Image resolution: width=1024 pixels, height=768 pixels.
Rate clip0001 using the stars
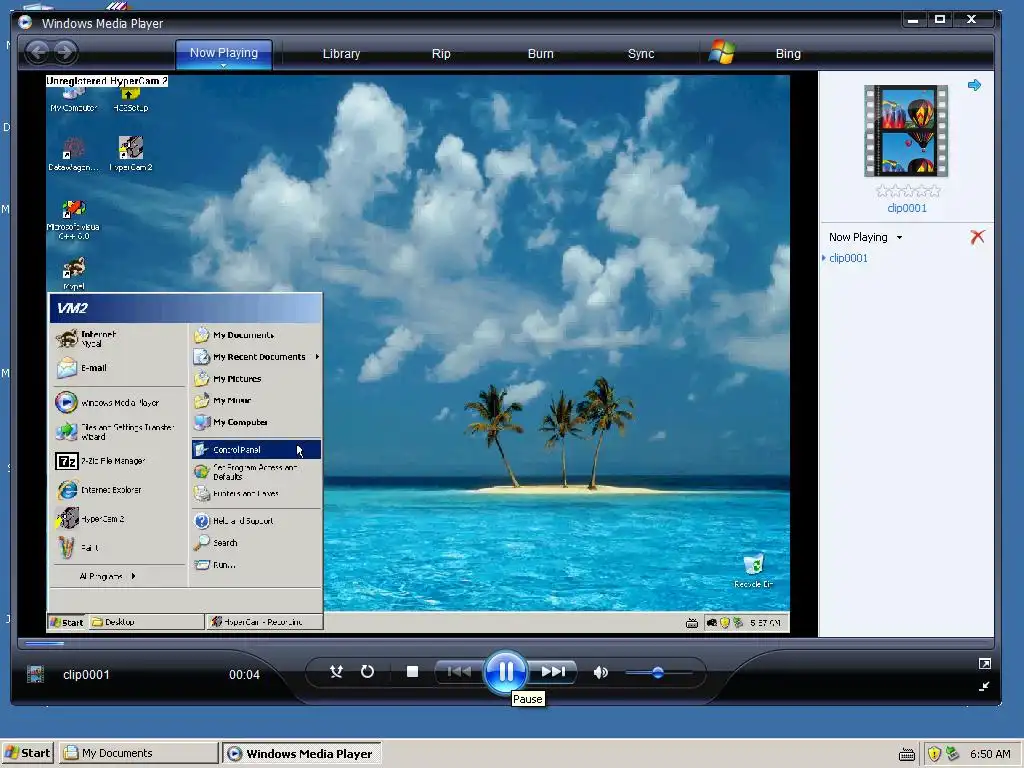click(908, 191)
